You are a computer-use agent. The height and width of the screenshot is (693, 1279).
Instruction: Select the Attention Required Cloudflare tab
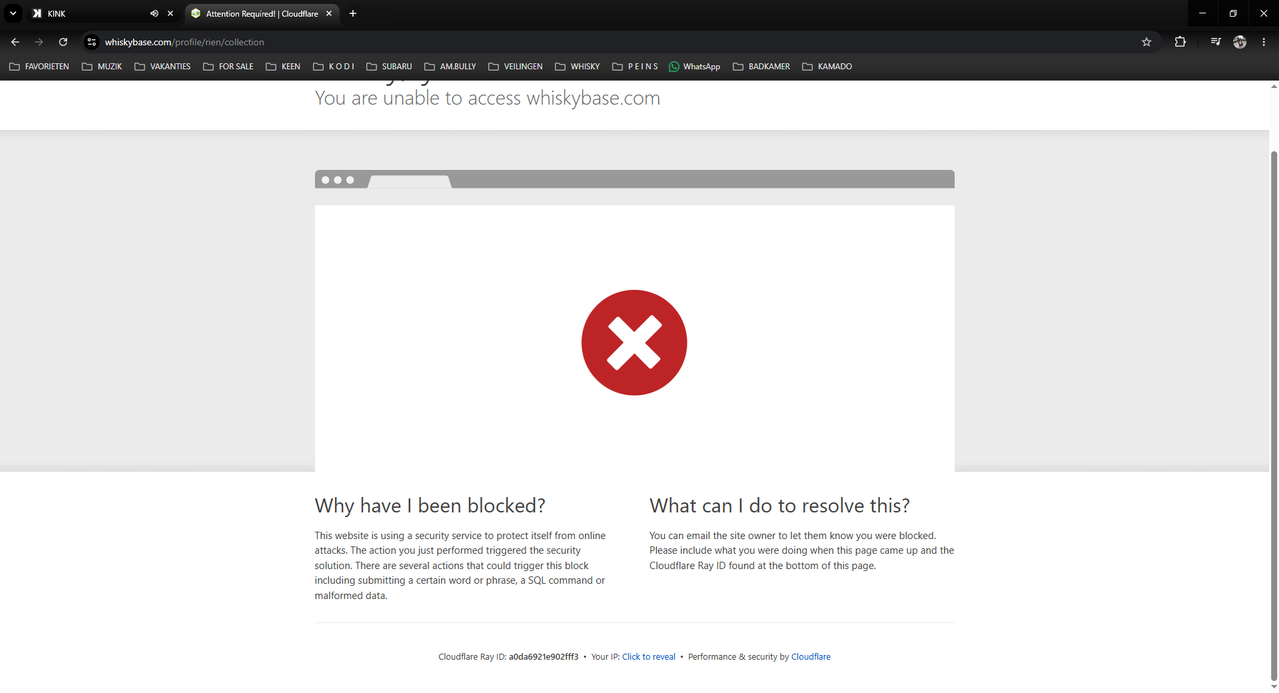(x=262, y=14)
